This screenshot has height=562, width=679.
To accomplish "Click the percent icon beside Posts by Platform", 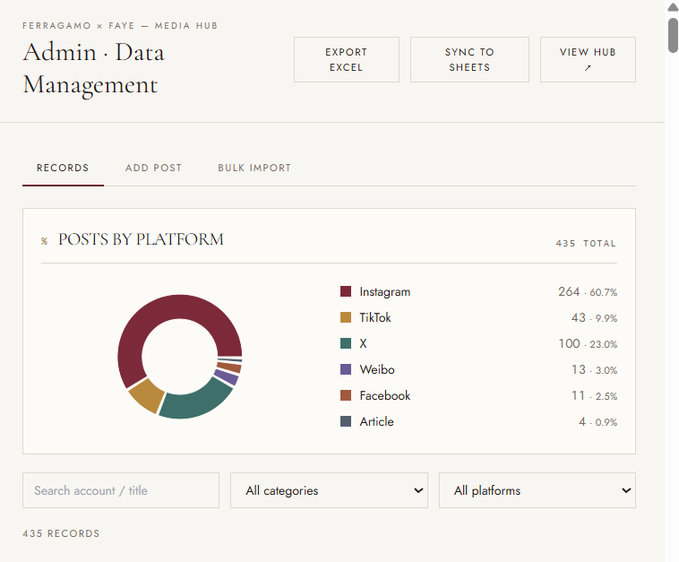I will (44, 241).
